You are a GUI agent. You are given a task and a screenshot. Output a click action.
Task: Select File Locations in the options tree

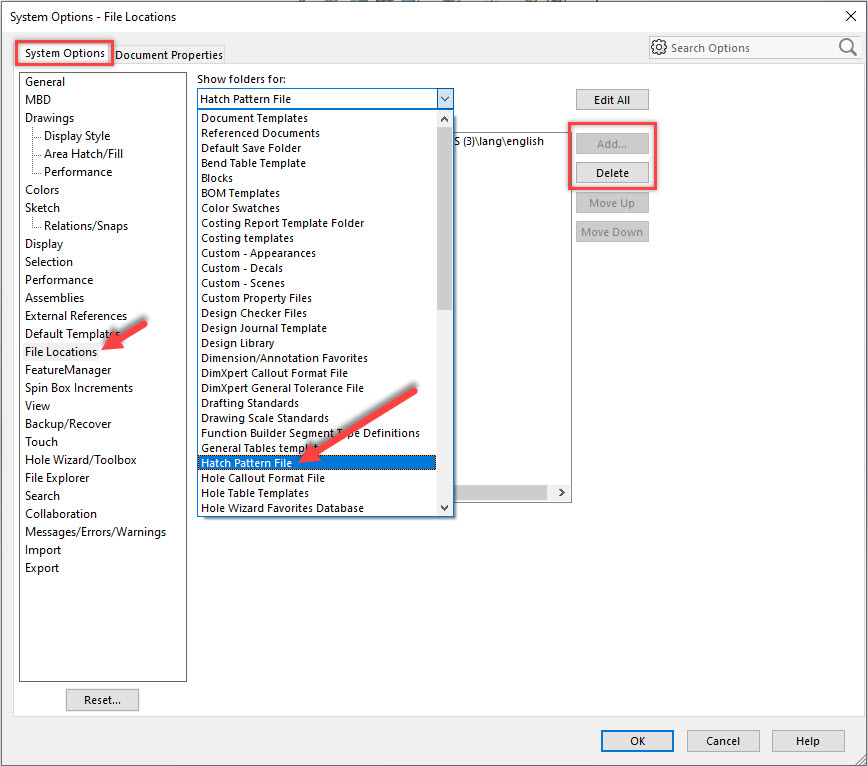(61, 351)
